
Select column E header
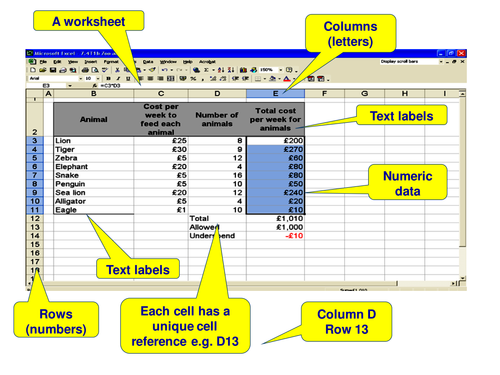[x=275, y=94]
